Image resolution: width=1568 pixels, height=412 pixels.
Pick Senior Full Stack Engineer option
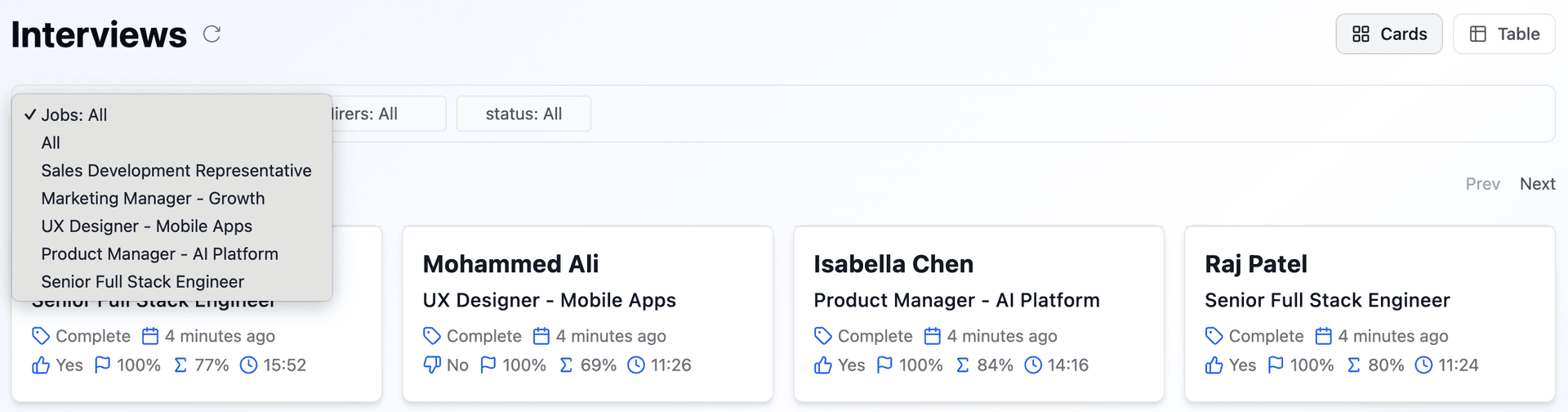click(143, 282)
